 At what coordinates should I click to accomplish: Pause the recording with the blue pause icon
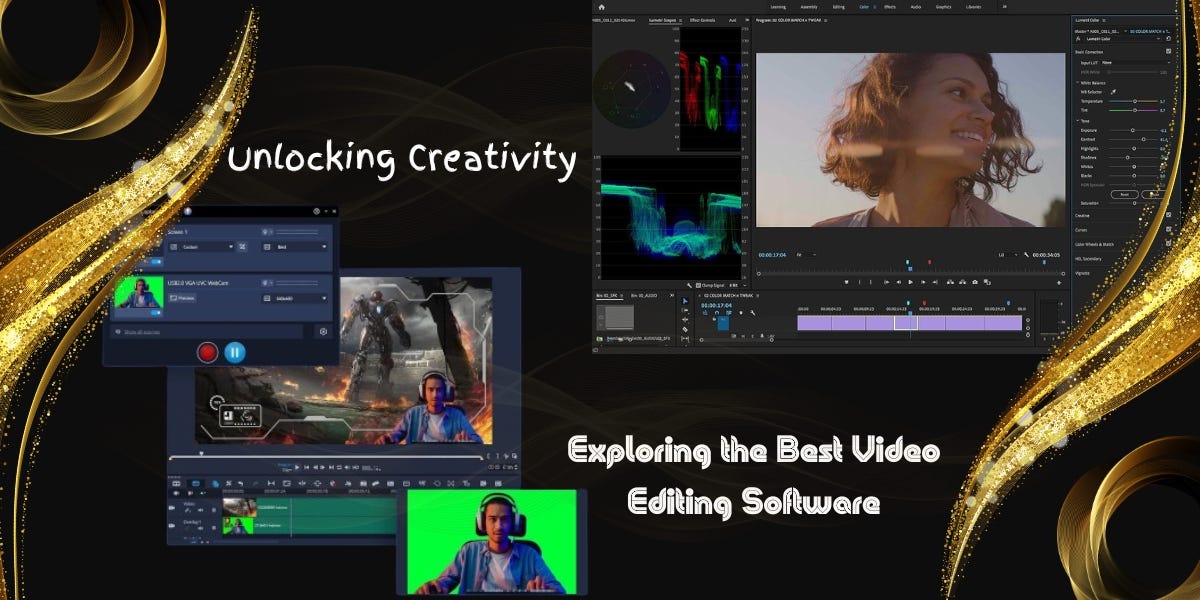coord(235,352)
